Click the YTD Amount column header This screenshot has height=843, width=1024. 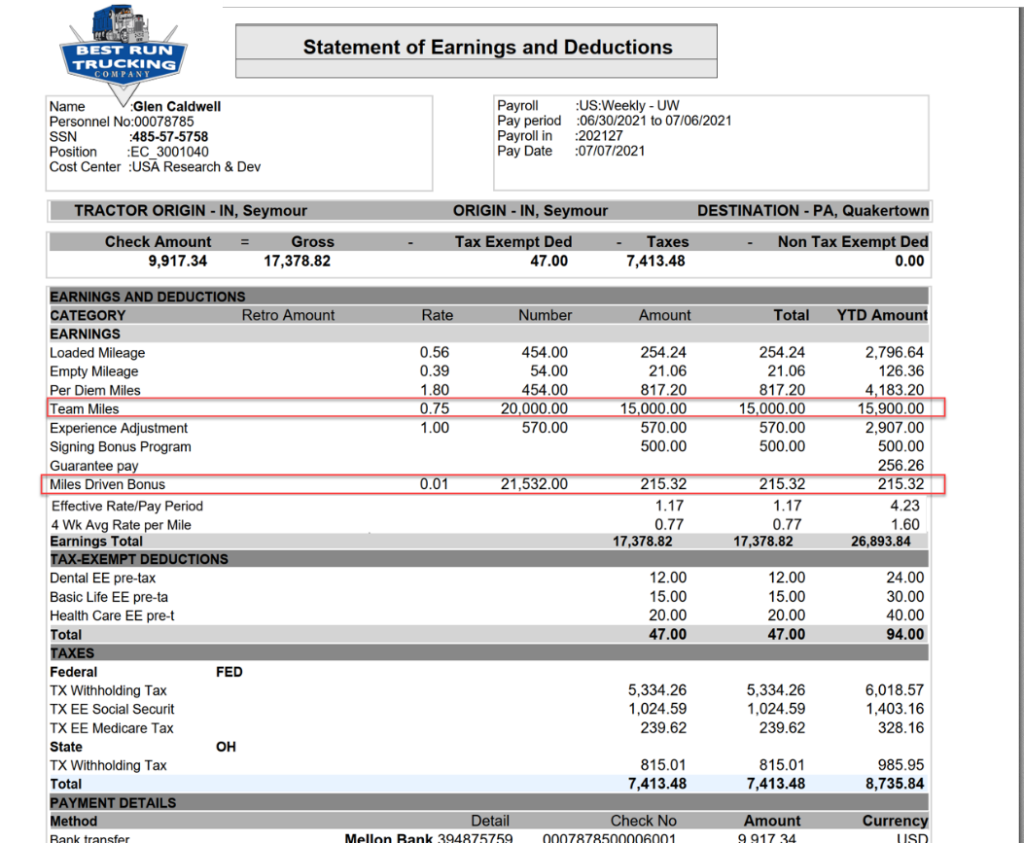click(x=882, y=315)
